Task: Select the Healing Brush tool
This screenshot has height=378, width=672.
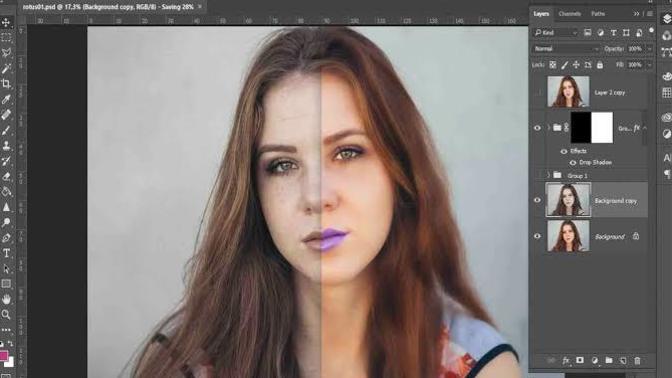Action: (x=6, y=114)
